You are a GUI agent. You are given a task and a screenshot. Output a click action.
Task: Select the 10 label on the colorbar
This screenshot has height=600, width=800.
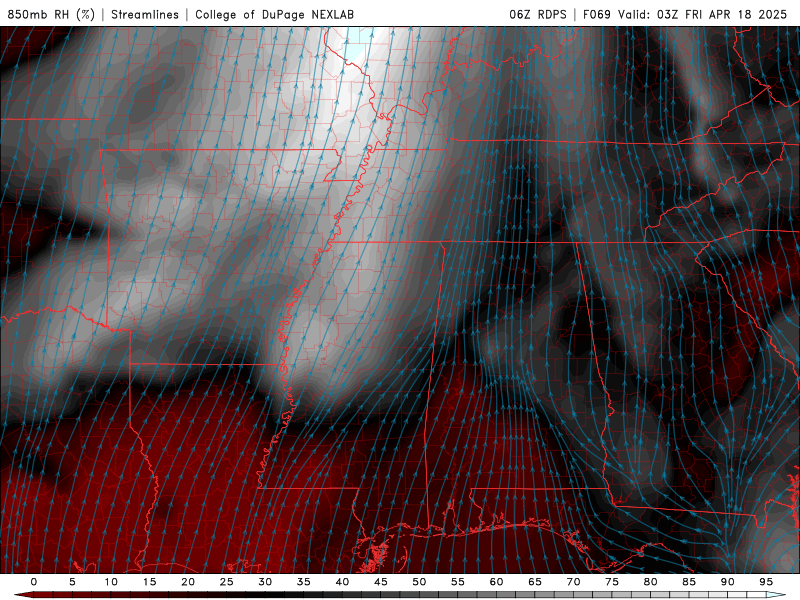click(x=111, y=582)
